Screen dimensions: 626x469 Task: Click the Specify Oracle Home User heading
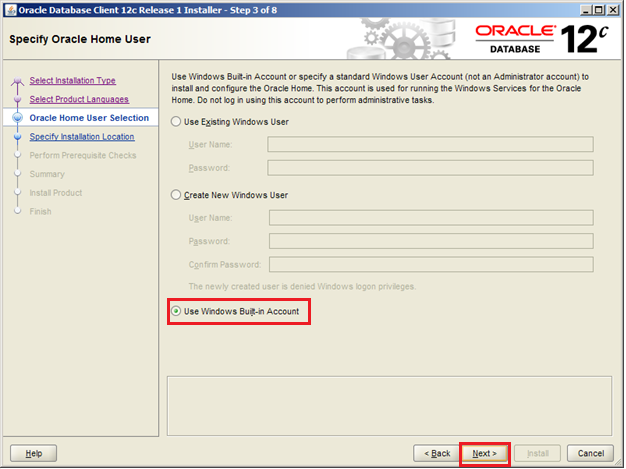(80, 39)
